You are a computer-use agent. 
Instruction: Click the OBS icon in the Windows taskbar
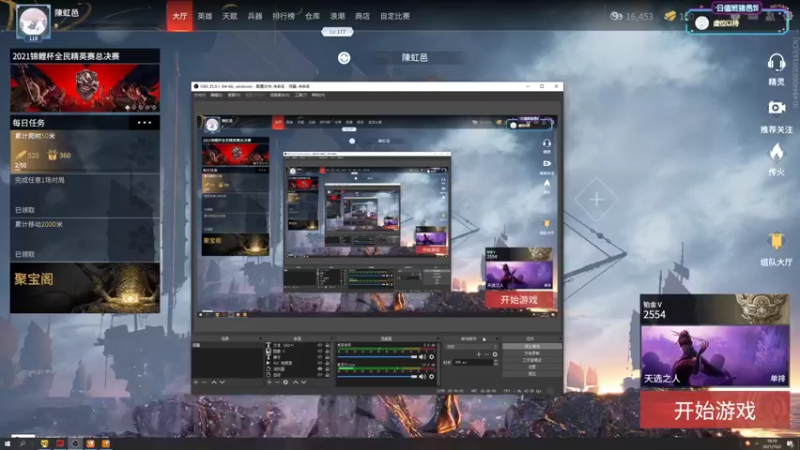[x=75, y=443]
